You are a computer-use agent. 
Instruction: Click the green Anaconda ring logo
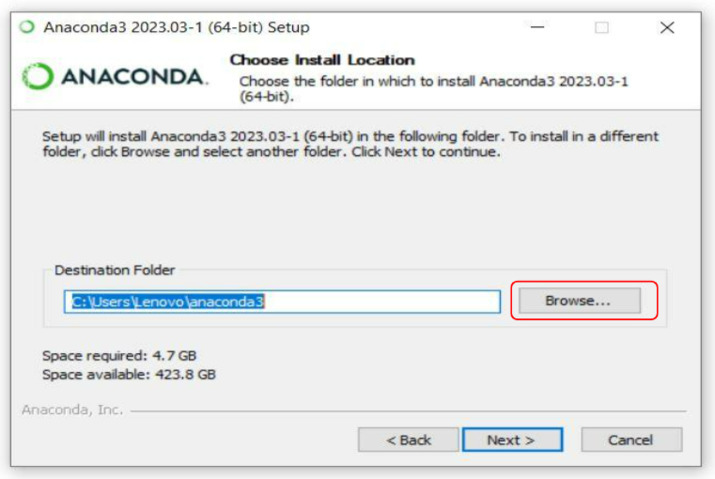(x=37, y=78)
